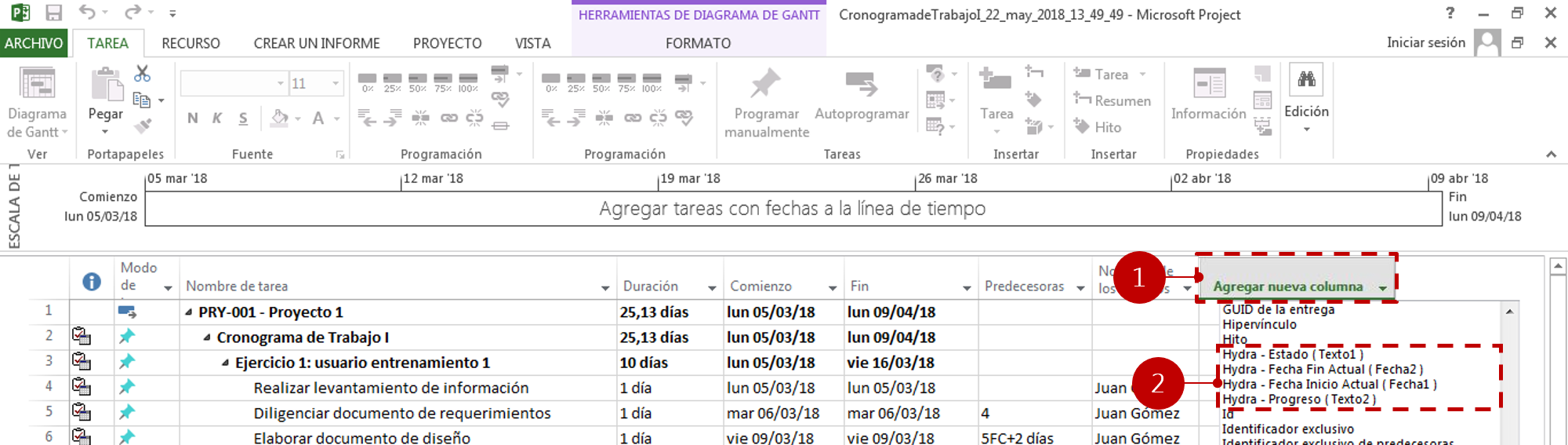Click the Format Painter brush icon

tap(142, 125)
